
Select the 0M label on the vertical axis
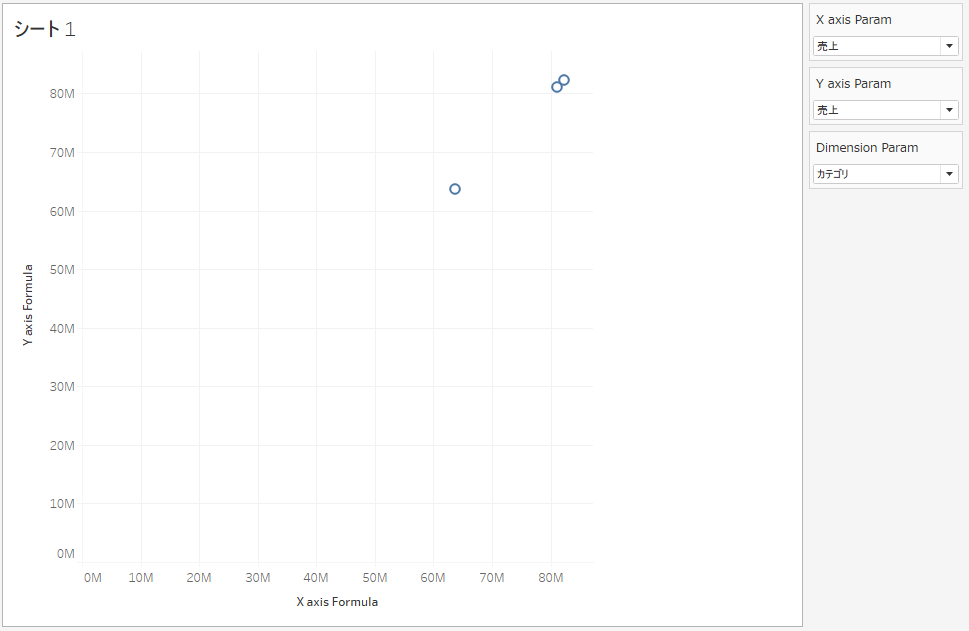tap(66, 553)
